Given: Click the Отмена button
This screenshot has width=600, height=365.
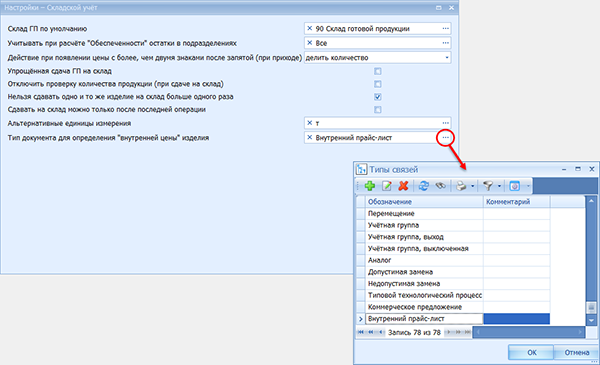Looking at the screenshot, I should click(577, 352).
